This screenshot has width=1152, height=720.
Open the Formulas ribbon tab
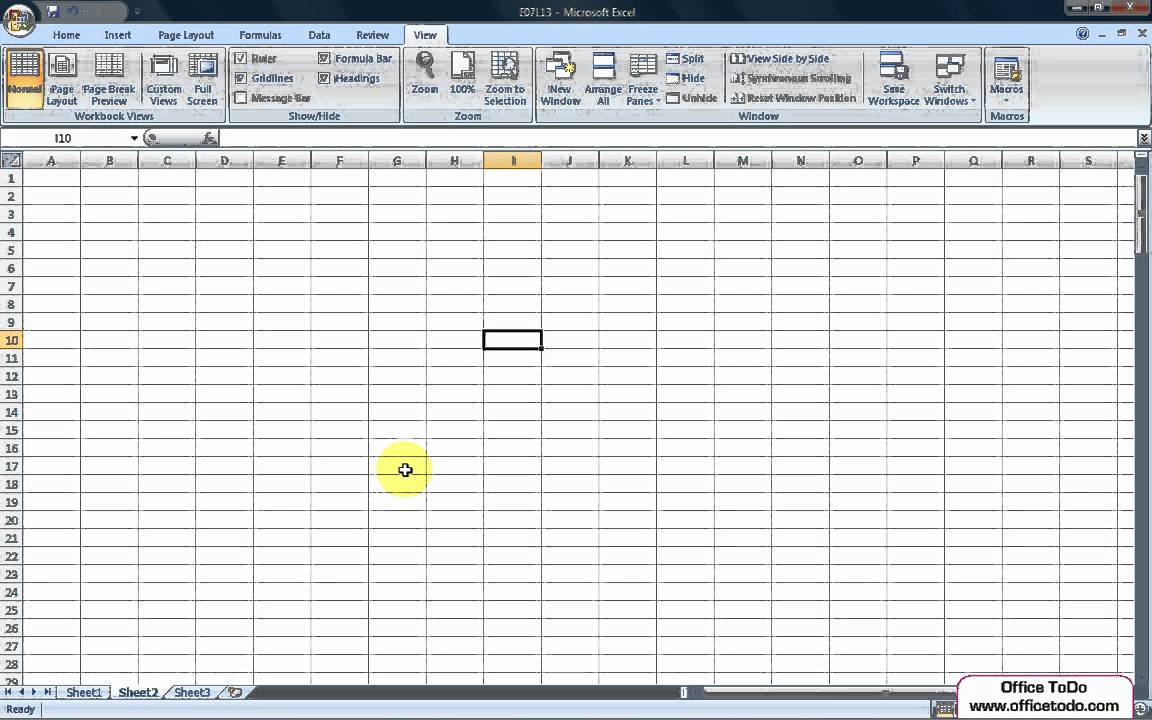[260, 35]
